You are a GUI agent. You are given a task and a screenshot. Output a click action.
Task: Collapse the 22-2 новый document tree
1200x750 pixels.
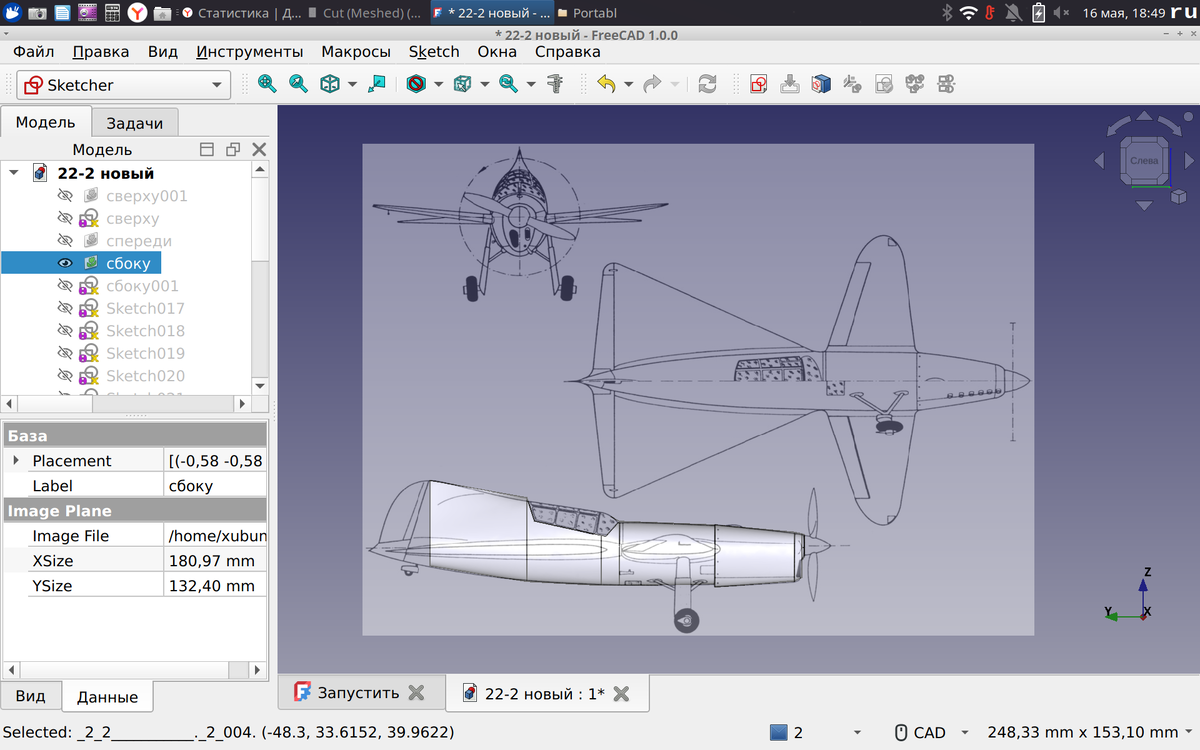pyautogui.click(x=14, y=173)
